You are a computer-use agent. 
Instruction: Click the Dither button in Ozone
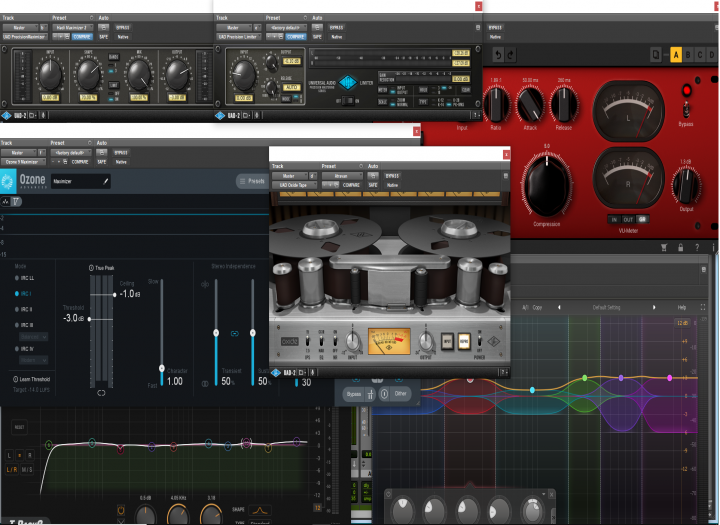point(400,394)
